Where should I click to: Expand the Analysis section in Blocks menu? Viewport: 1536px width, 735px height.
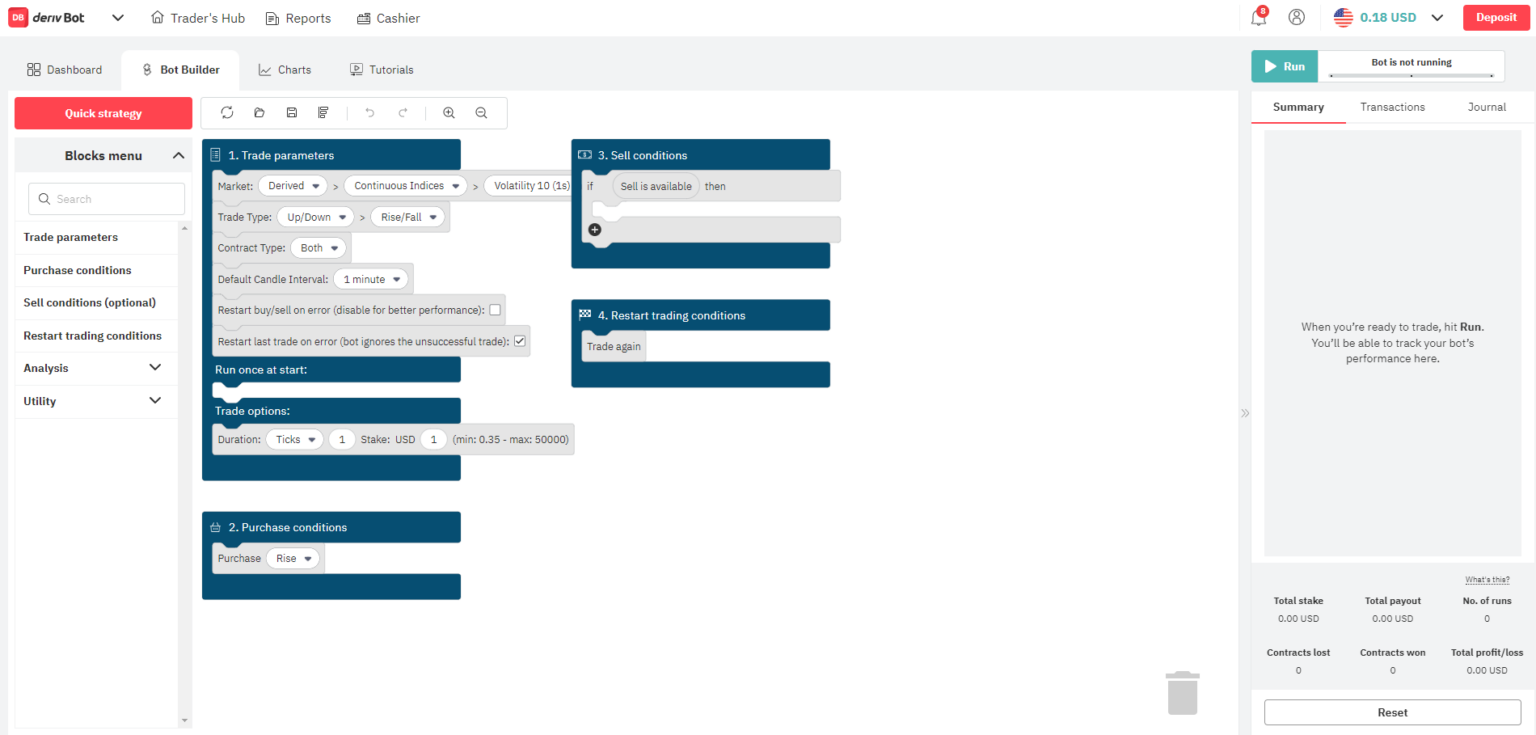pyautogui.click(x=155, y=368)
